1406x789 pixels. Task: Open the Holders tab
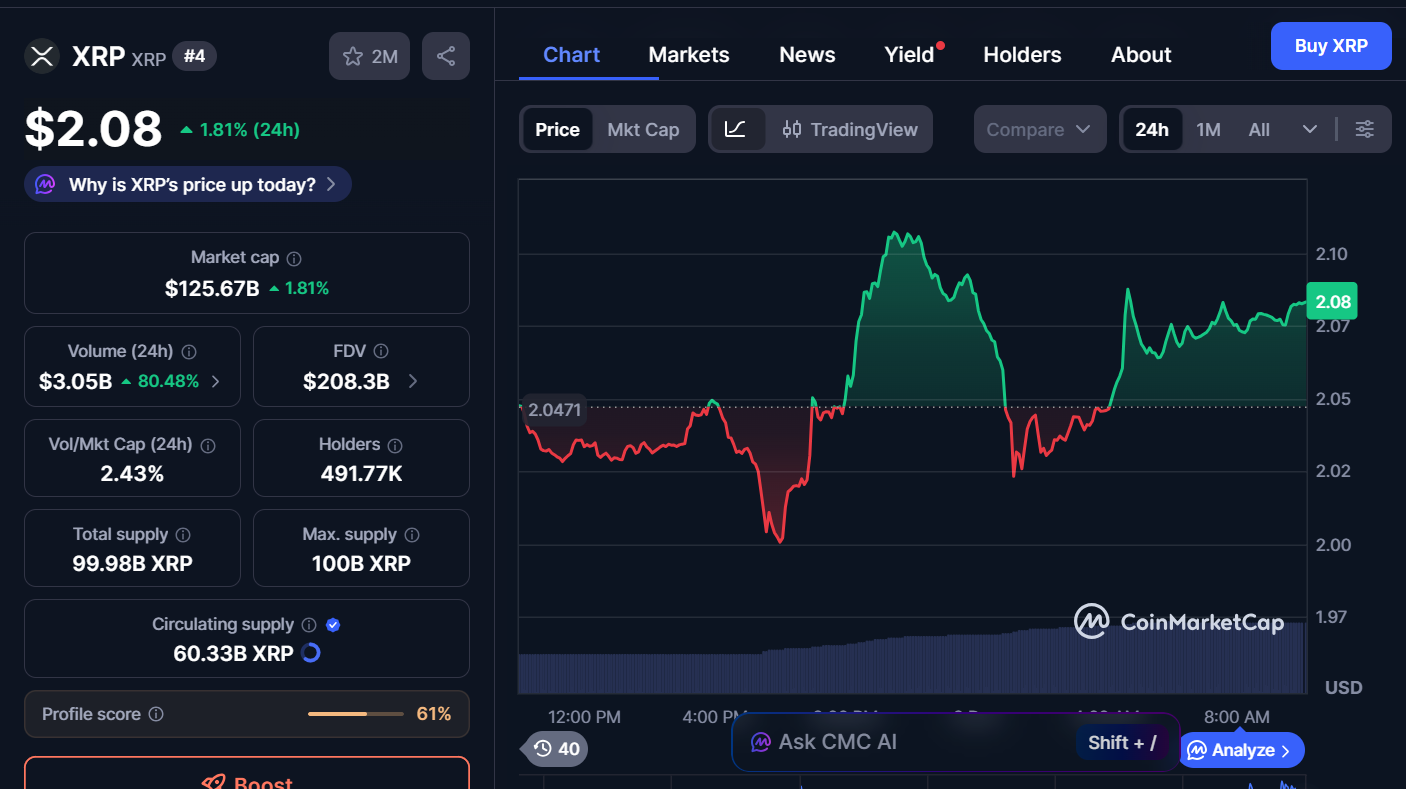(x=1022, y=55)
